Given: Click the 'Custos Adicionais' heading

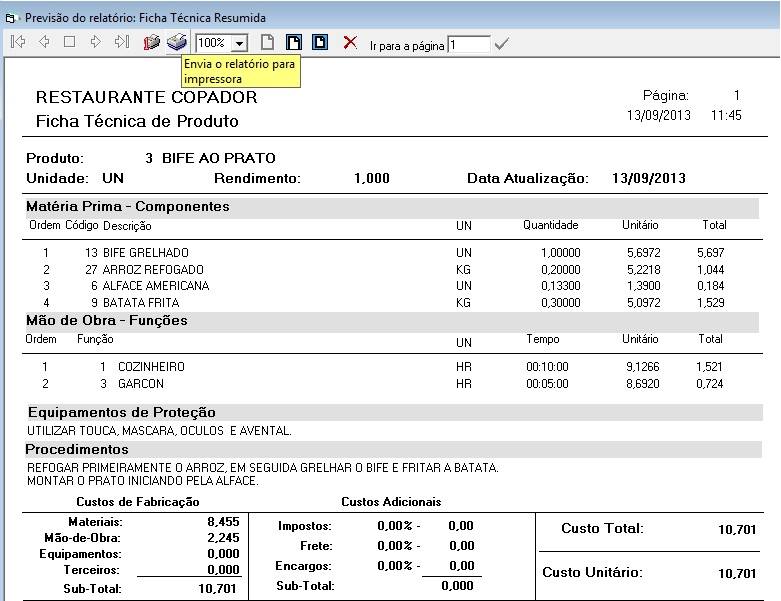Looking at the screenshot, I should click(391, 502).
